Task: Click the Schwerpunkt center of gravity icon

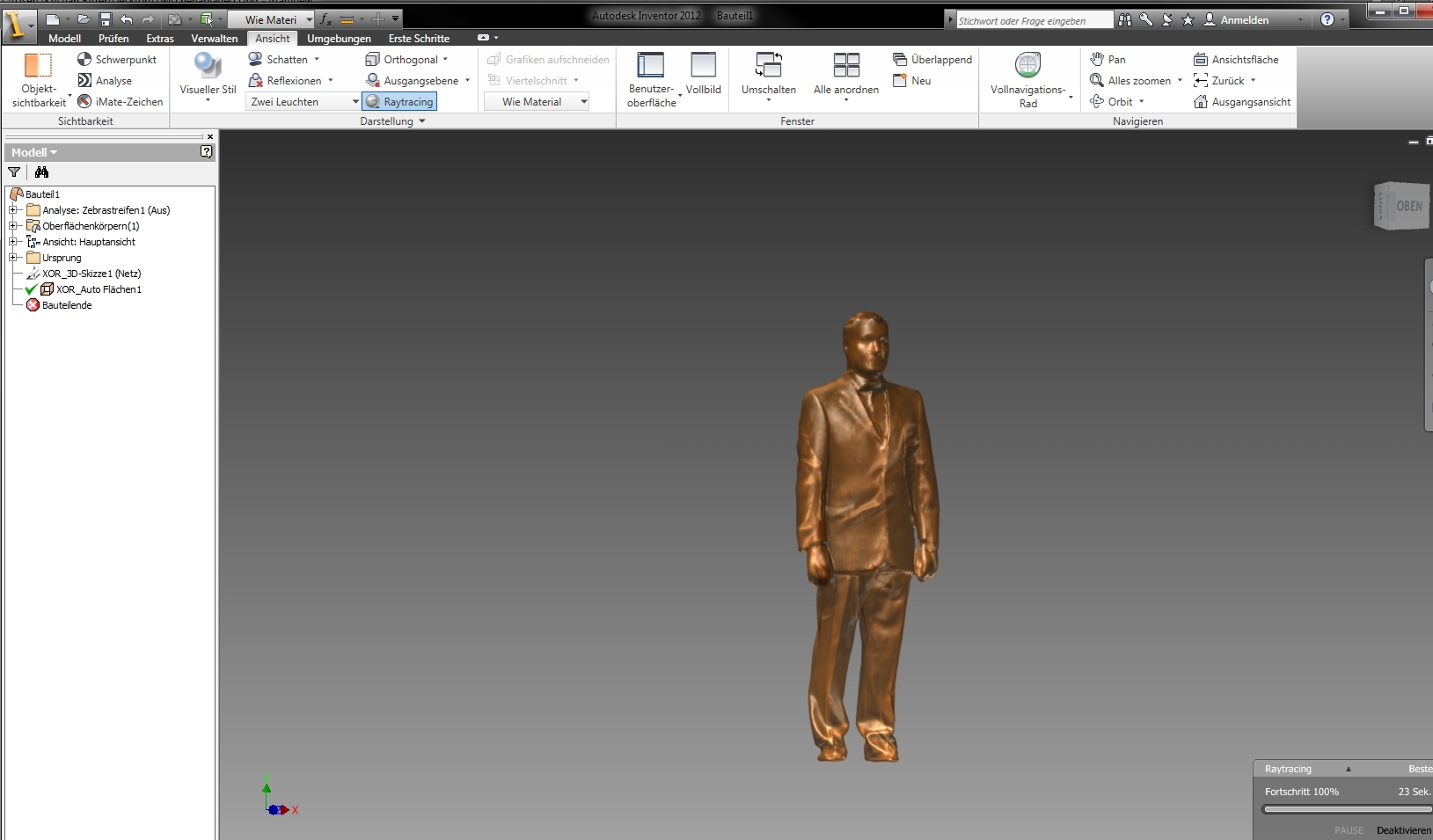Action: (84, 59)
